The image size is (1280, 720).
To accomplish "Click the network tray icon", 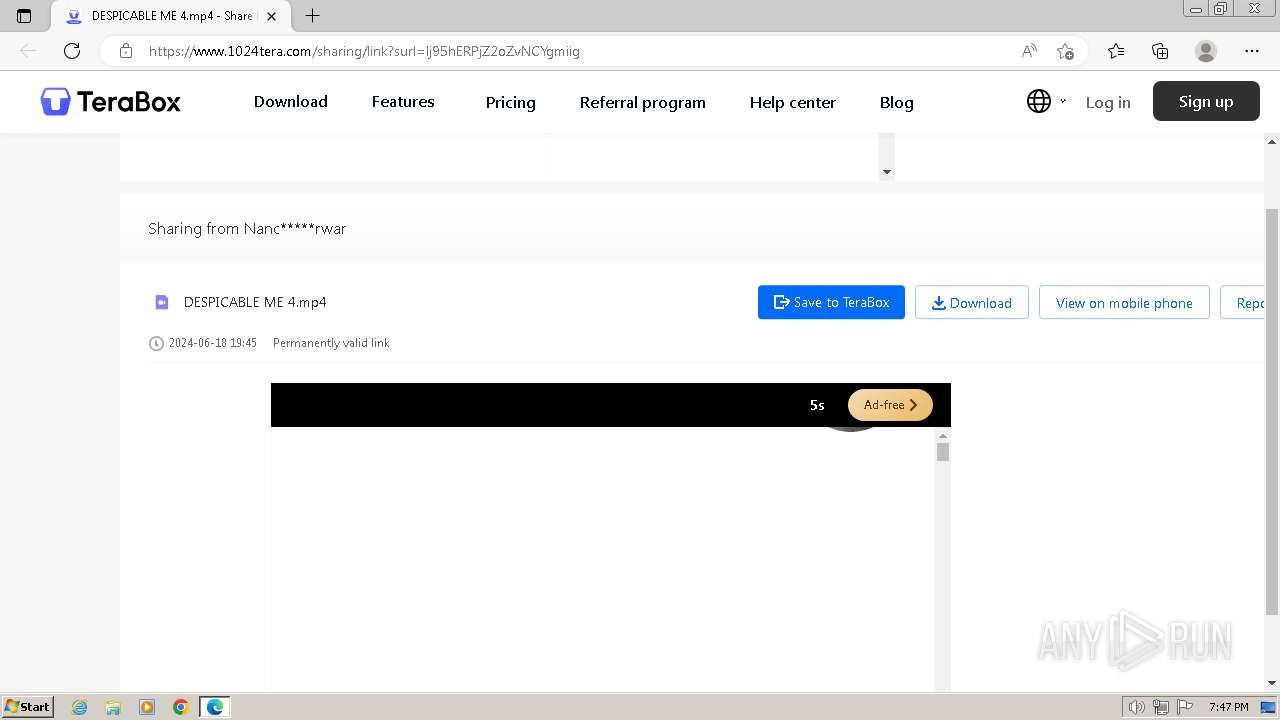I will click(x=1161, y=707).
